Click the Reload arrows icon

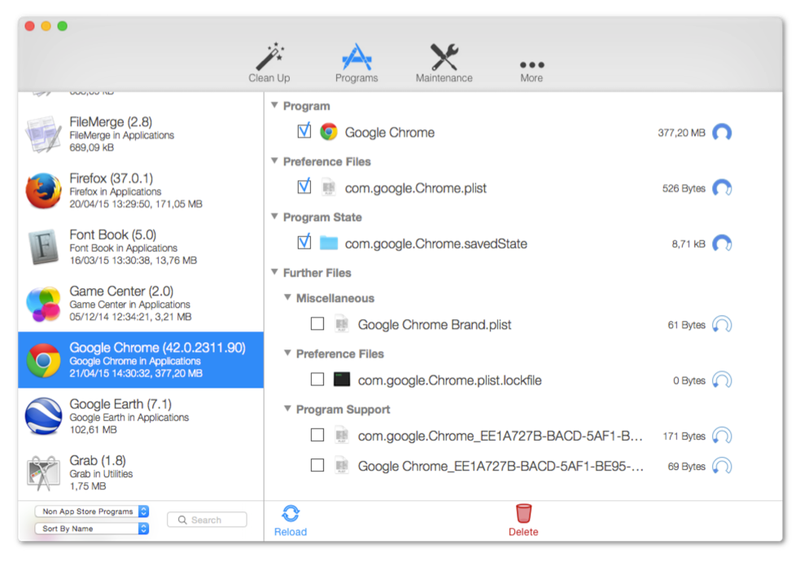click(x=291, y=513)
